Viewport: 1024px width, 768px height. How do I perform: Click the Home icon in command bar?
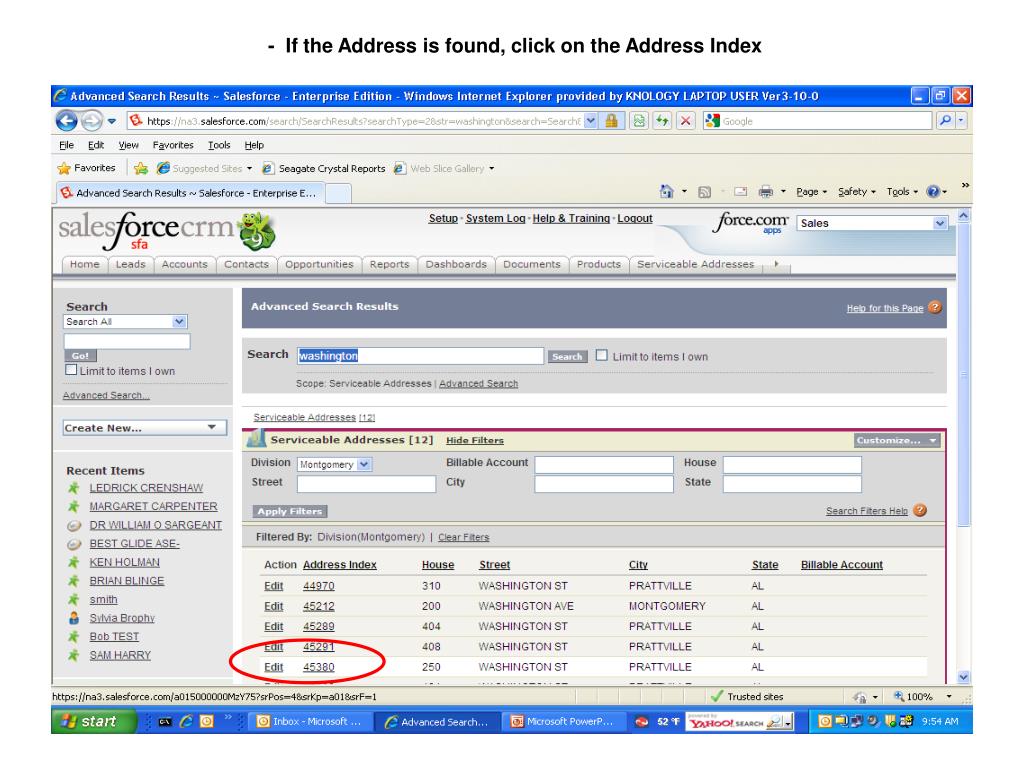(x=666, y=191)
